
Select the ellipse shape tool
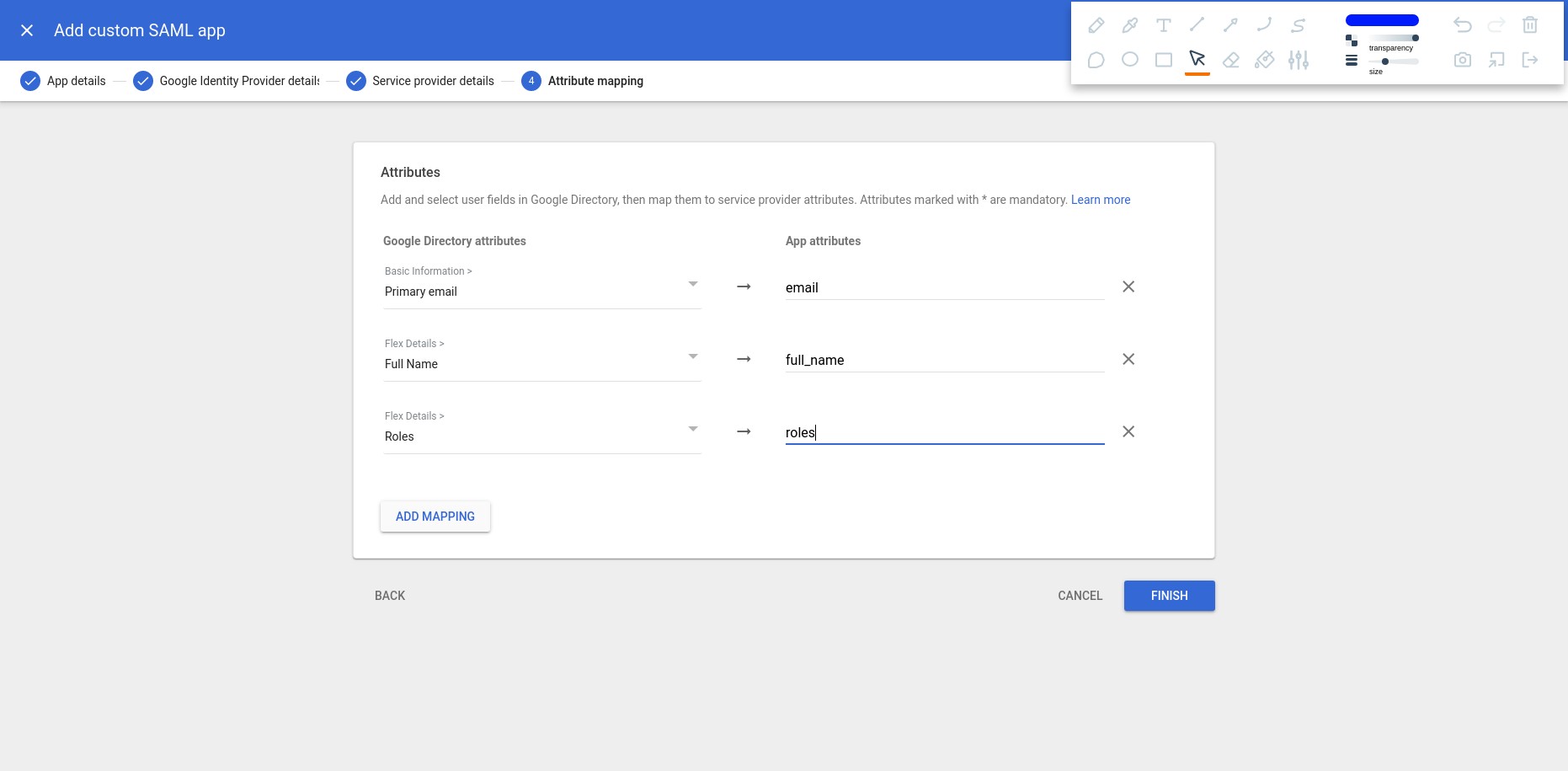[1129, 60]
